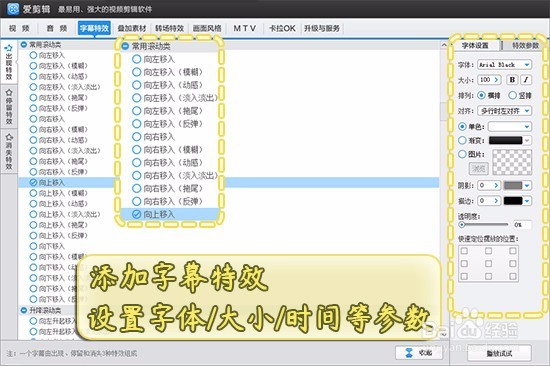Open the 叠加素材 tab
550x366 pixels.
(132, 28)
